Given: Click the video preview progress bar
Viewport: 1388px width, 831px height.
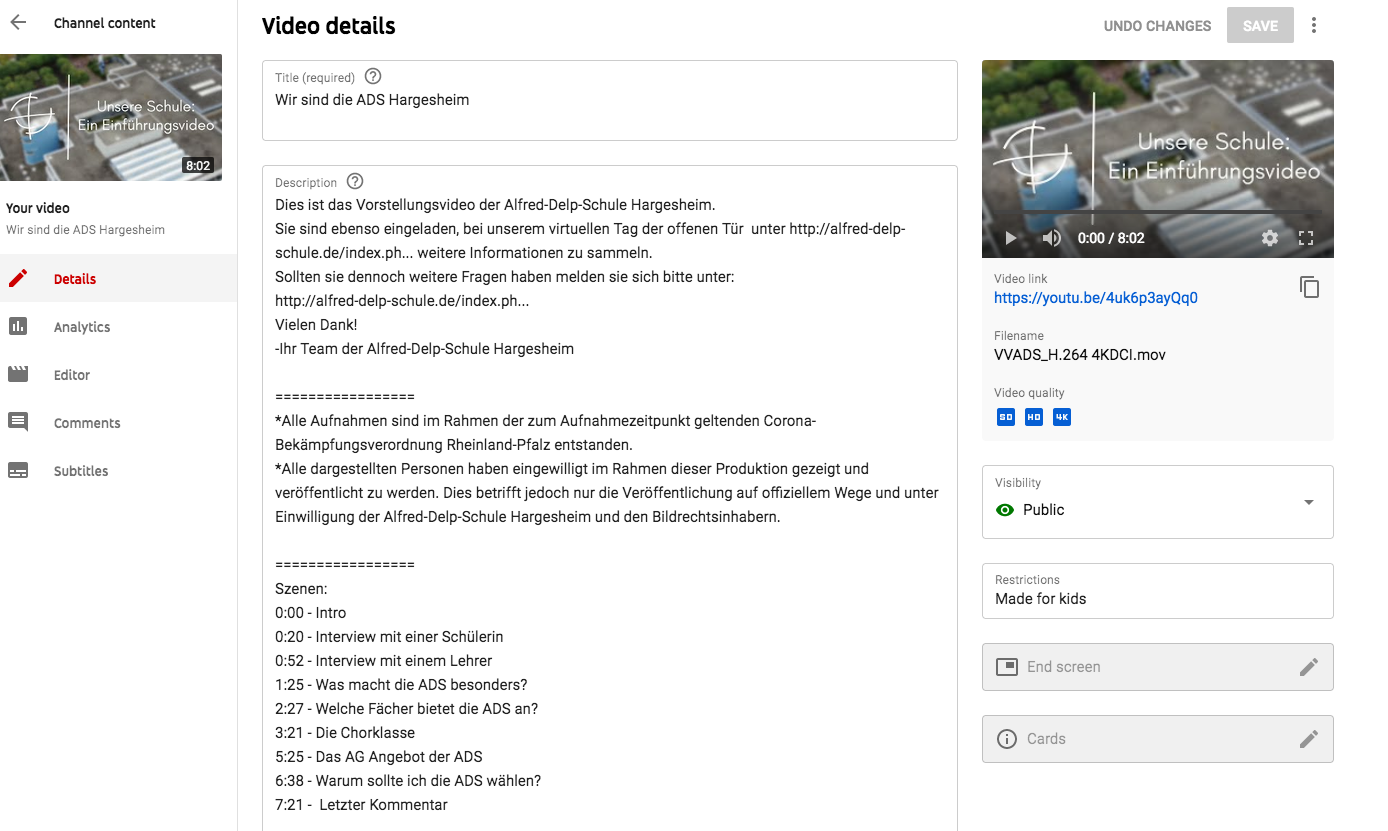Looking at the screenshot, I should pyautogui.click(x=1158, y=212).
